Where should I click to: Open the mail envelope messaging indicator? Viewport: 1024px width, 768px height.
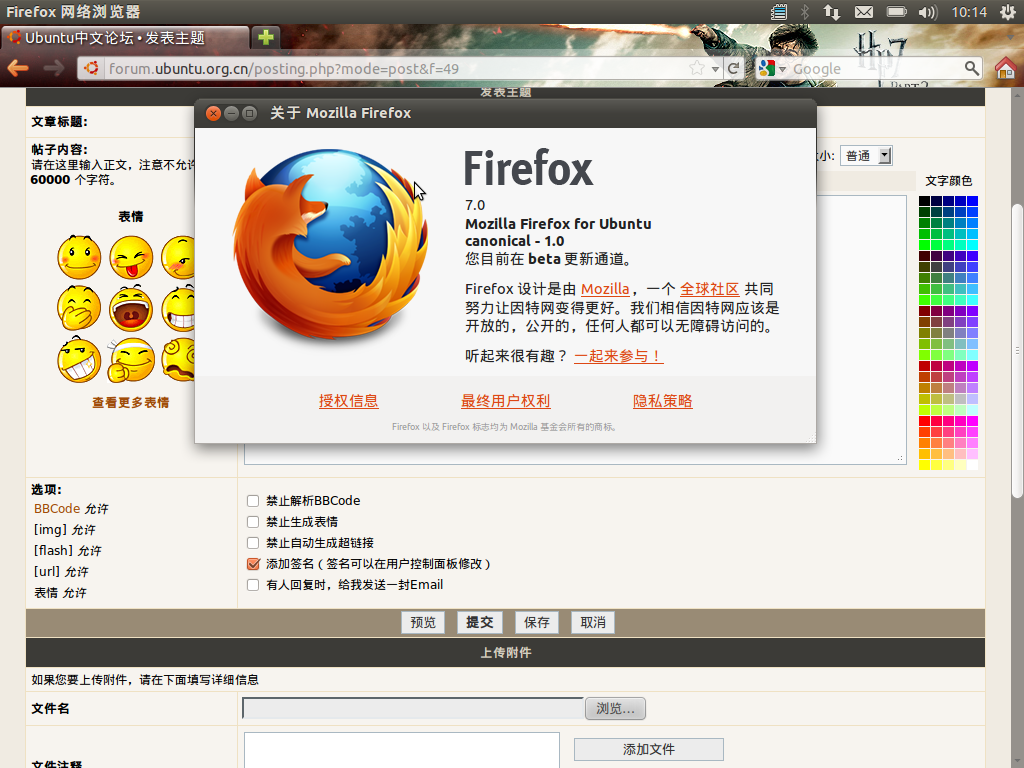tap(864, 12)
